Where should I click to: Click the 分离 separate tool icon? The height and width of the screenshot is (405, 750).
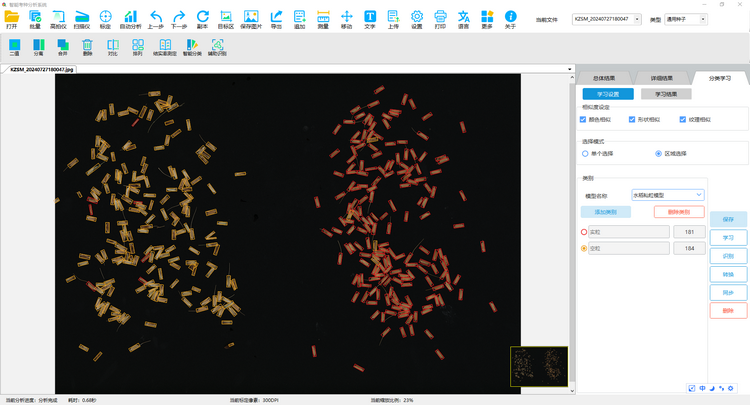[x=38, y=46]
